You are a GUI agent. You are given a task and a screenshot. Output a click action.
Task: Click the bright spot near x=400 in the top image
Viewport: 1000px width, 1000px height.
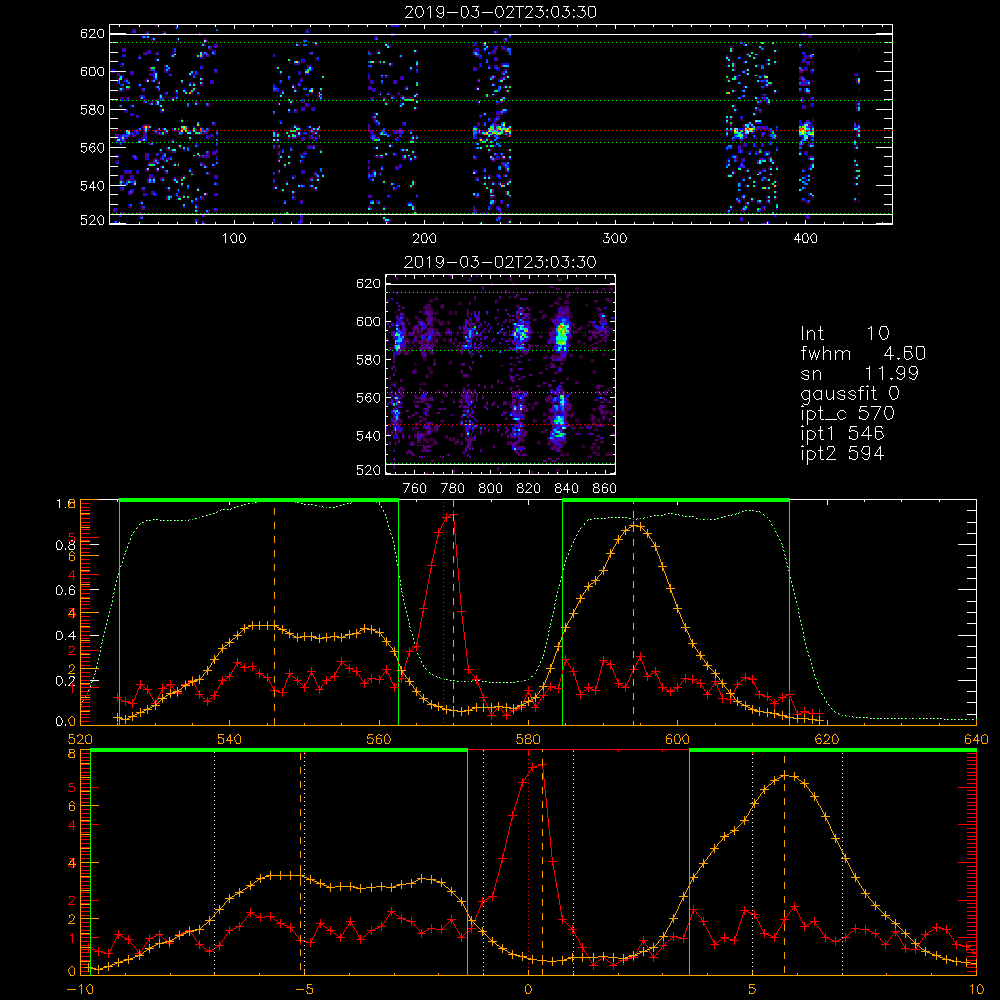point(805,131)
